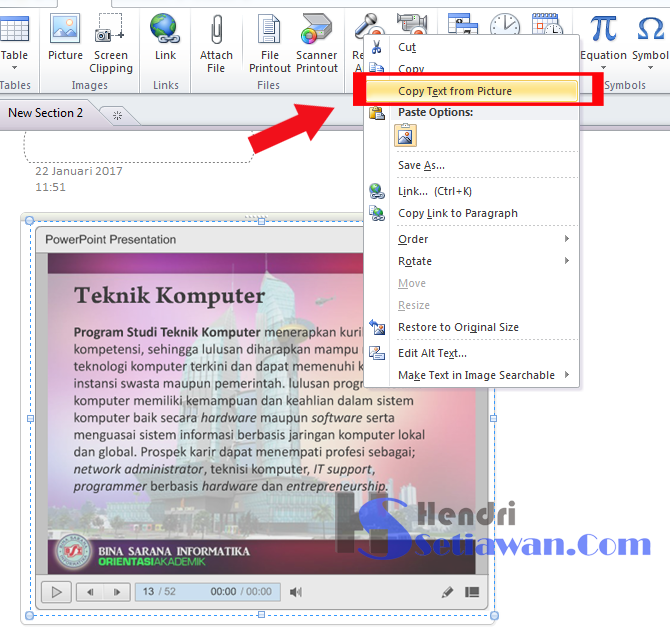Create a new section tab
The width and height of the screenshot is (670, 640).
click(x=118, y=115)
